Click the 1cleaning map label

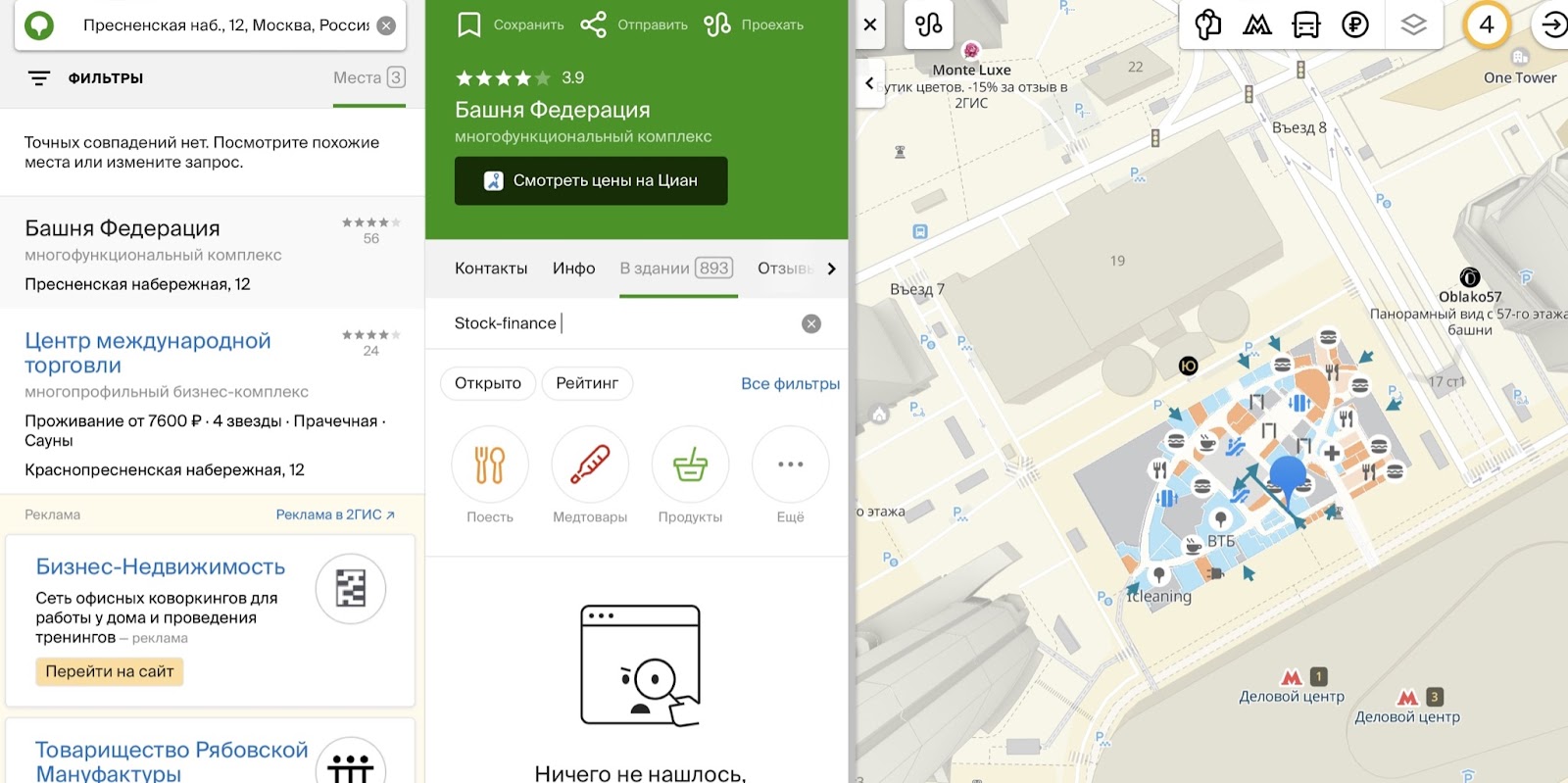click(x=1159, y=596)
